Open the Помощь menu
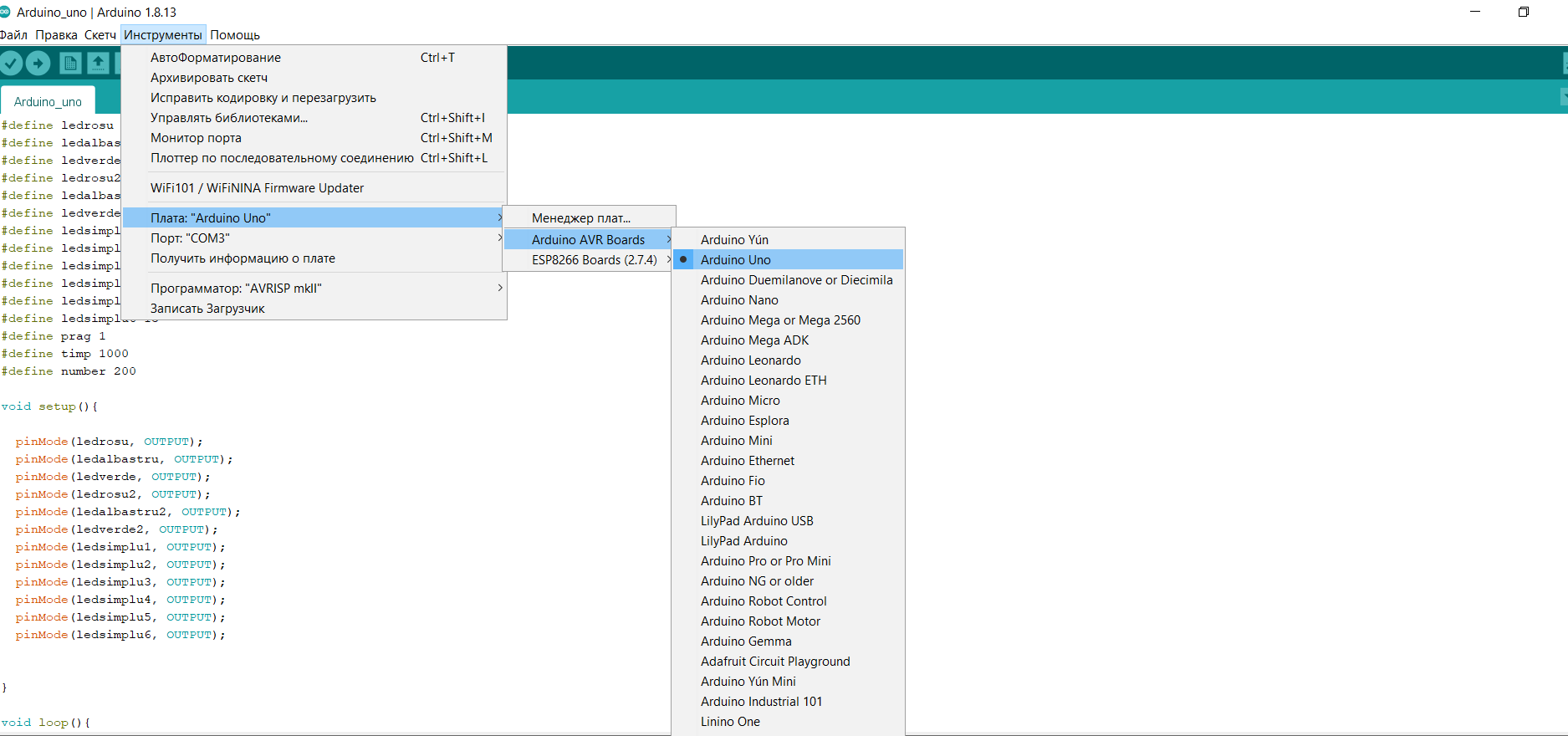 235,35
